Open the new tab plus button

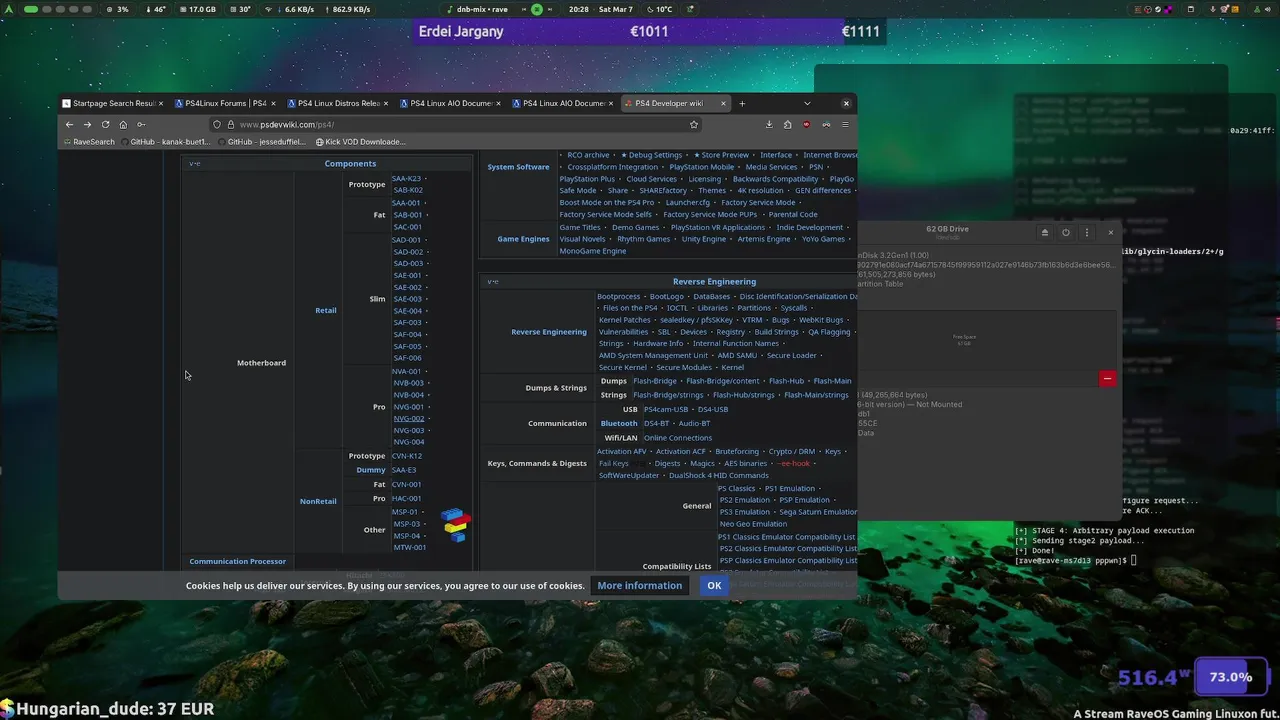point(742,103)
